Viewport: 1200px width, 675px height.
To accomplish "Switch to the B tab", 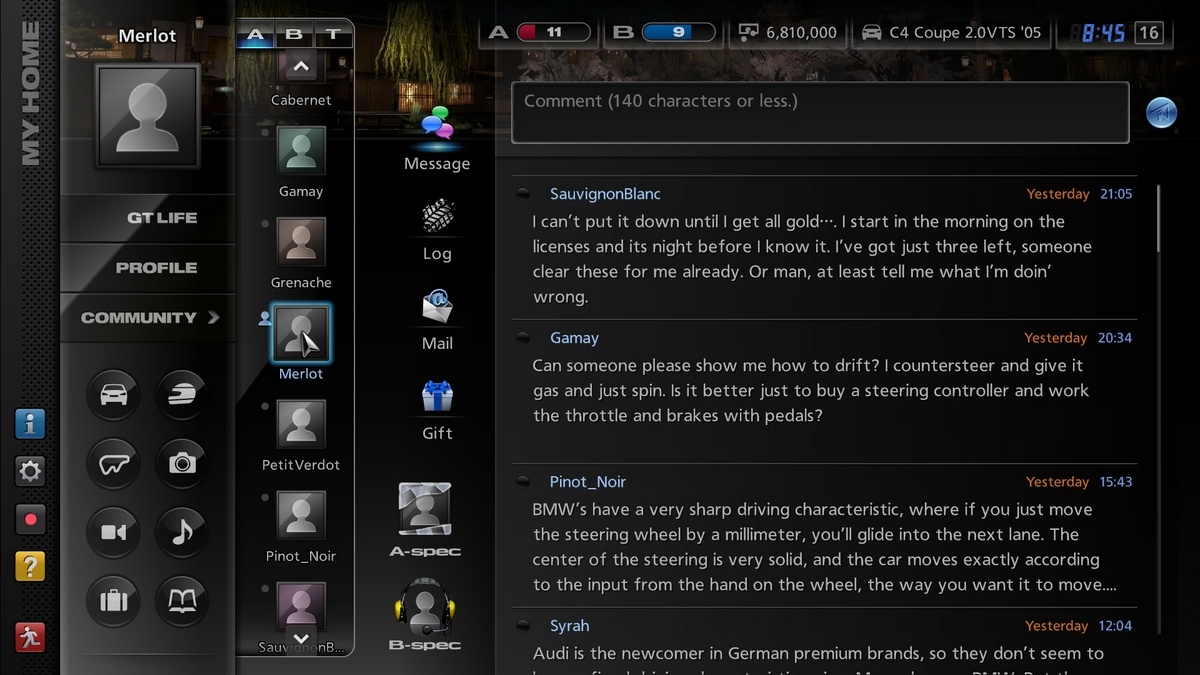I will click(294, 35).
